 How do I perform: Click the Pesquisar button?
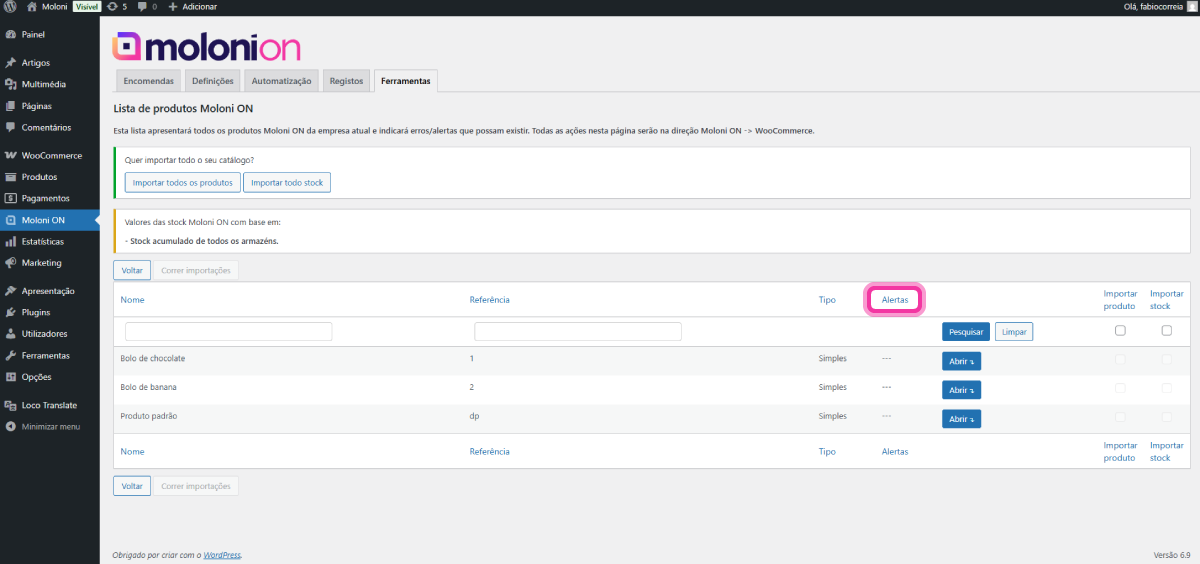tap(965, 332)
